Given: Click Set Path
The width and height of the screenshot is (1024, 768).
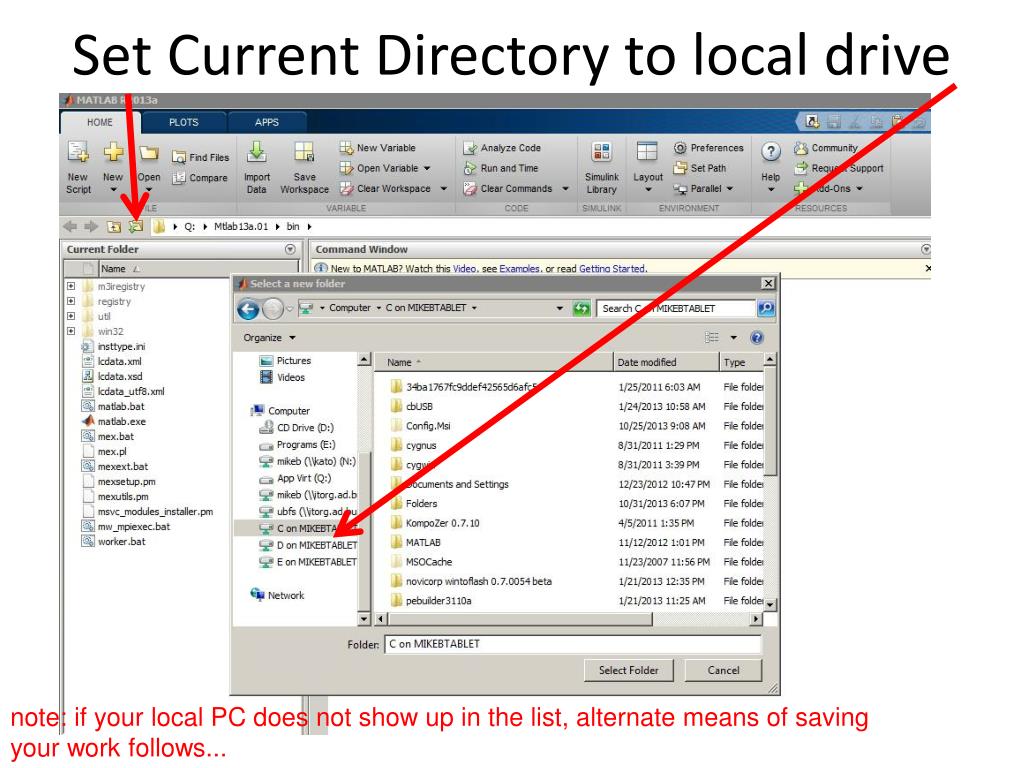Looking at the screenshot, I should click(699, 168).
